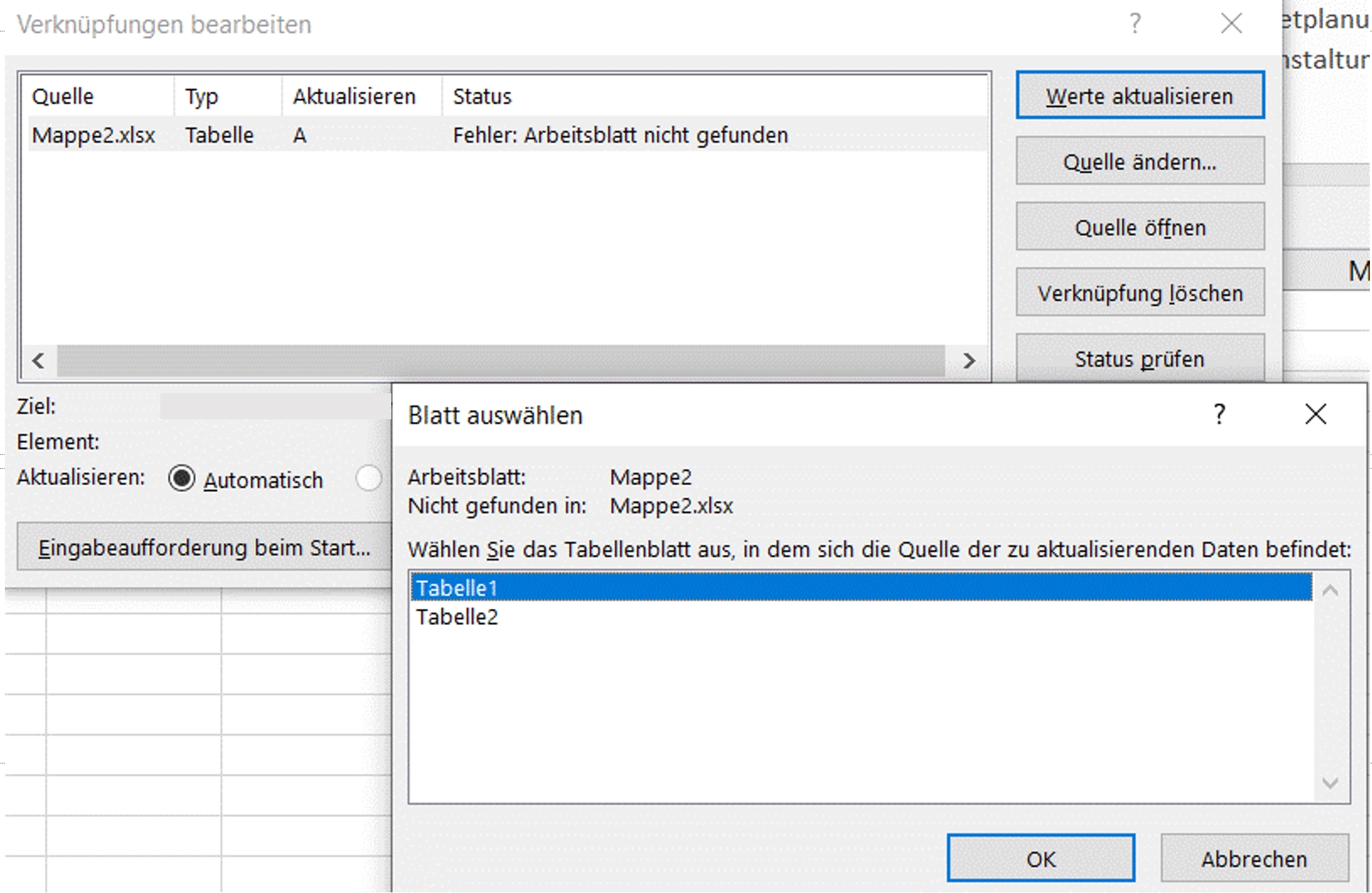Screen dimensions: 1372x893
Task: Click the right scroll arrow under the link list
Action: click(970, 362)
